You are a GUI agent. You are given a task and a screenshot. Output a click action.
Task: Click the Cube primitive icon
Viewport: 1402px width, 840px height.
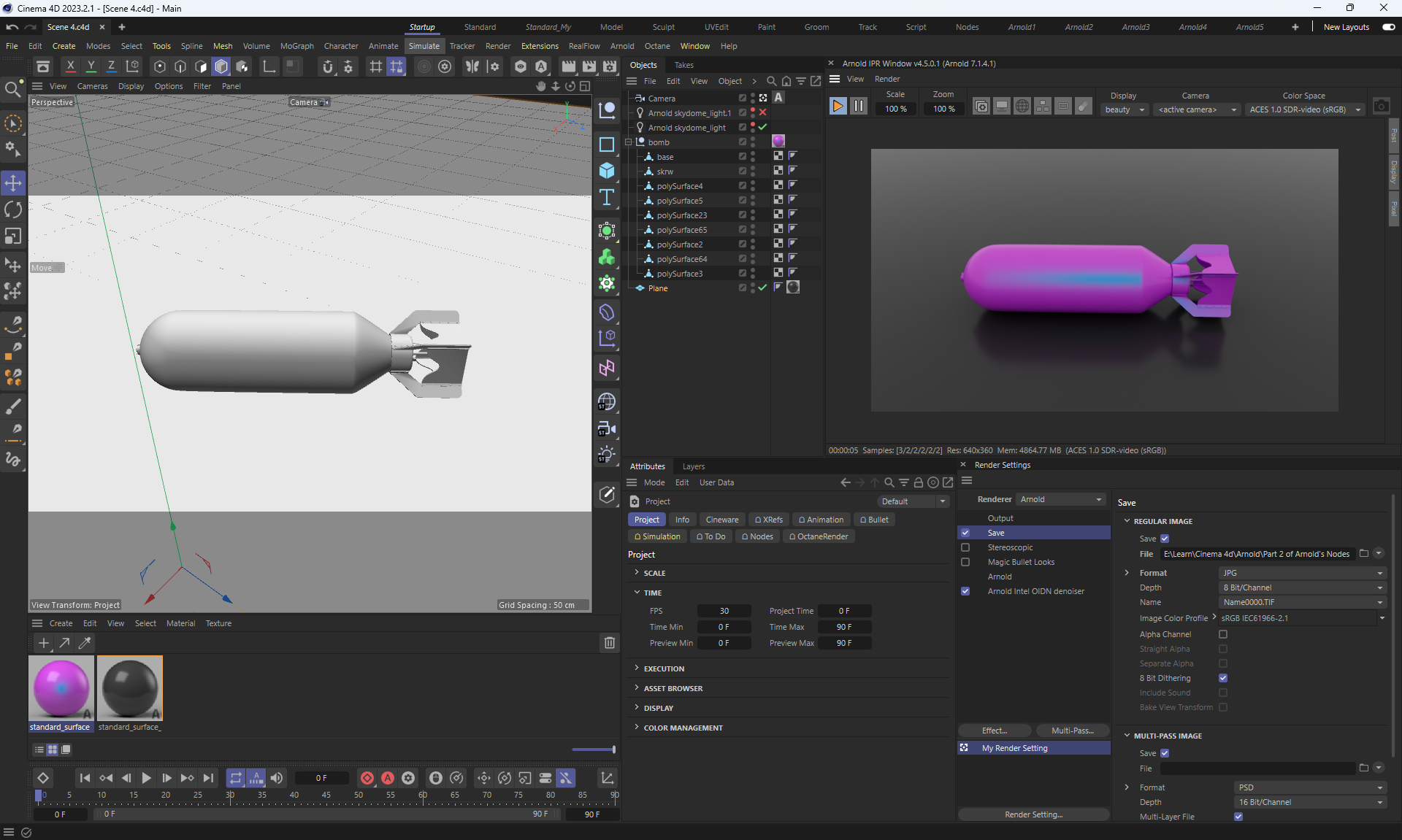tap(606, 171)
